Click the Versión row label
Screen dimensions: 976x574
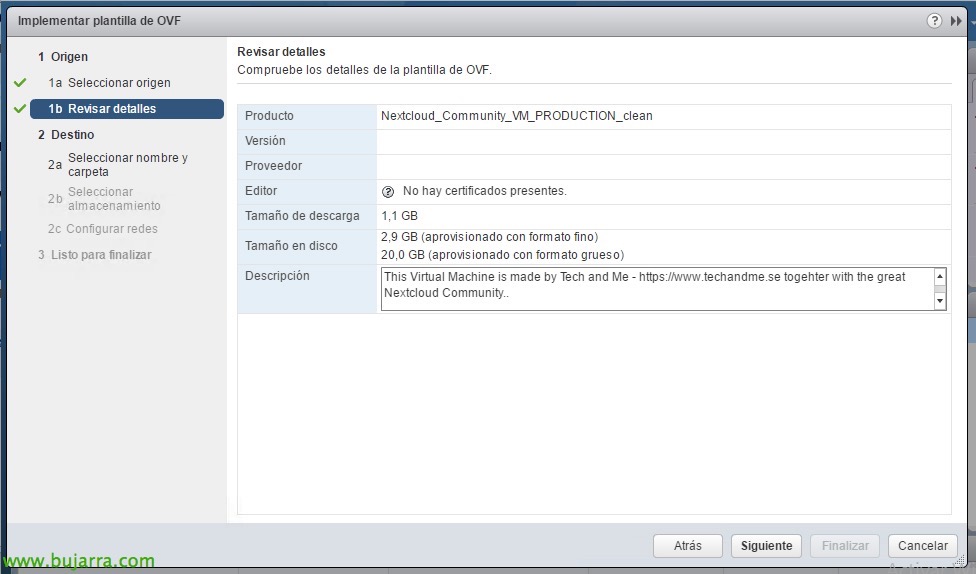(x=265, y=141)
